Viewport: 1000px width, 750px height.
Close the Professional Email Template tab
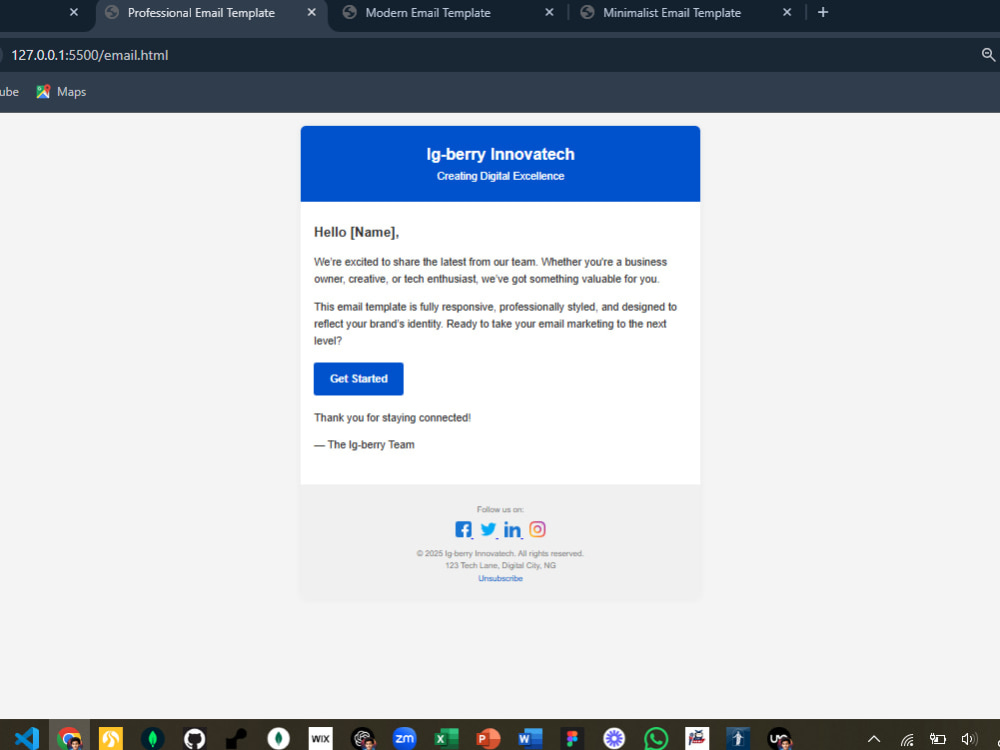click(x=311, y=12)
